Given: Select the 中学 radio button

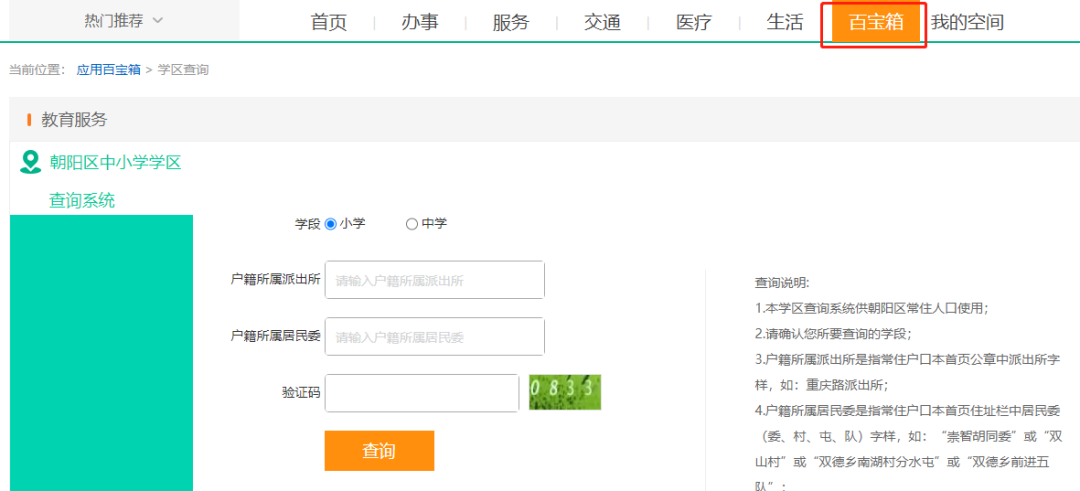Looking at the screenshot, I should [412, 224].
